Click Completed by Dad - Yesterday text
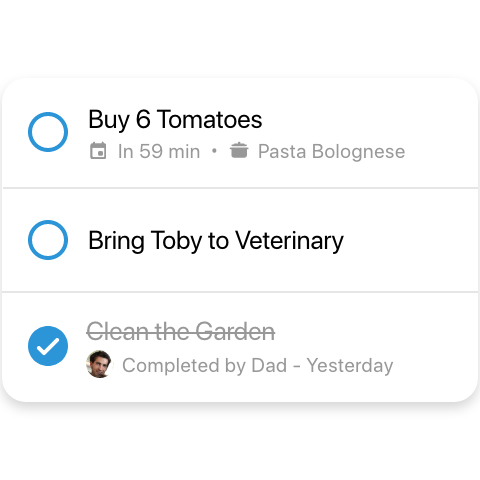480x480 pixels. [258, 366]
